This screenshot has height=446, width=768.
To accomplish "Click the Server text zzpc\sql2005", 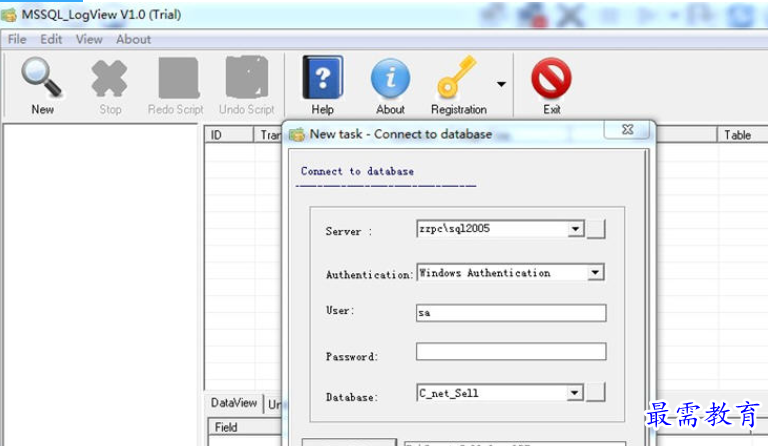I will (454, 229).
